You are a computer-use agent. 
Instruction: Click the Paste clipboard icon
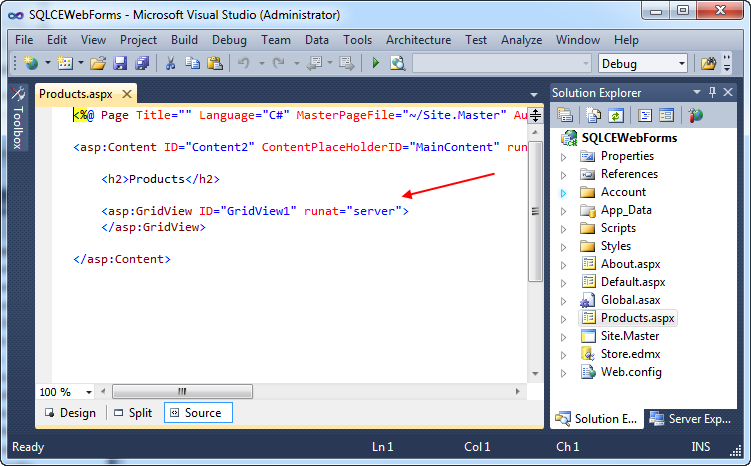pos(215,63)
